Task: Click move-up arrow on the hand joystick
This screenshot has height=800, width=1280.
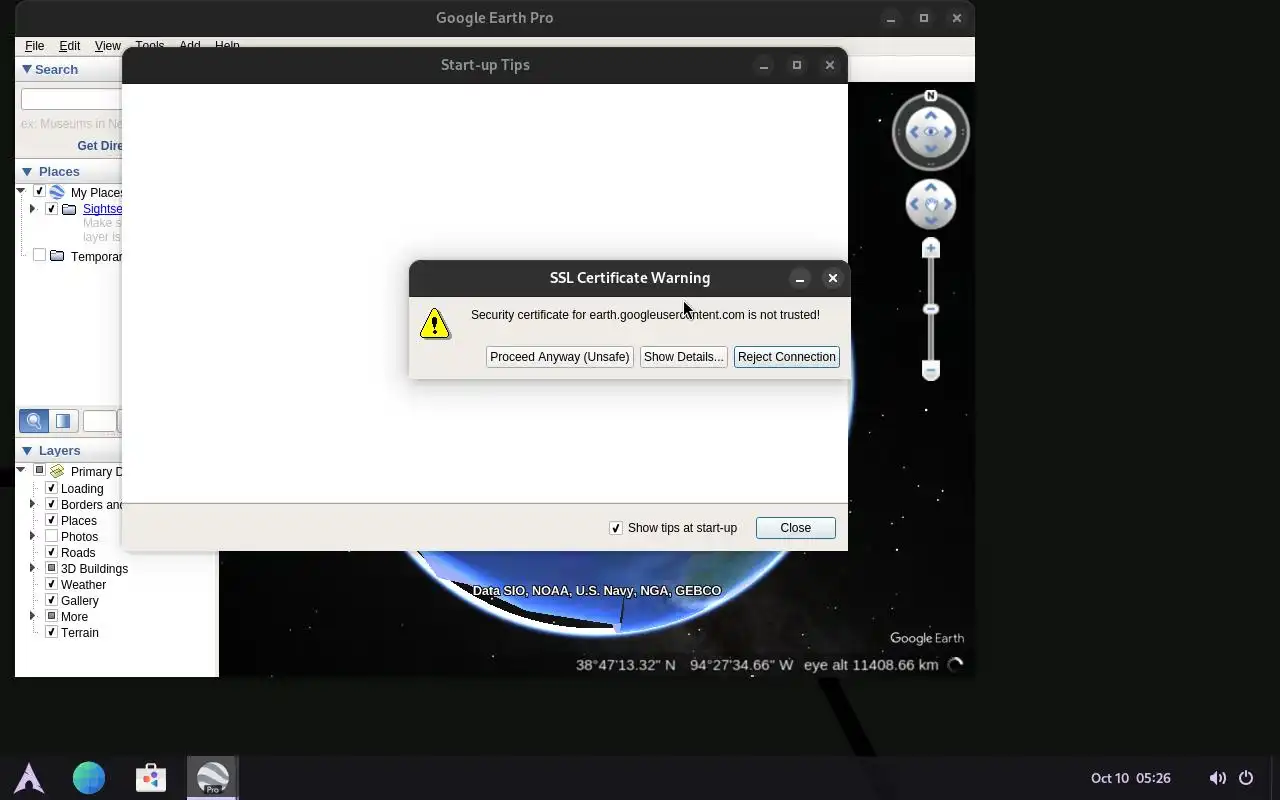Action: click(x=931, y=187)
